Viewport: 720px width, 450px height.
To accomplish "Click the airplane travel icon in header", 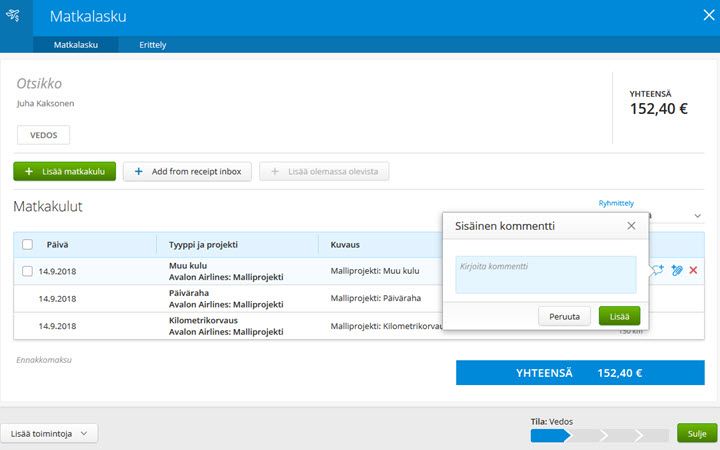I will 13,16.
